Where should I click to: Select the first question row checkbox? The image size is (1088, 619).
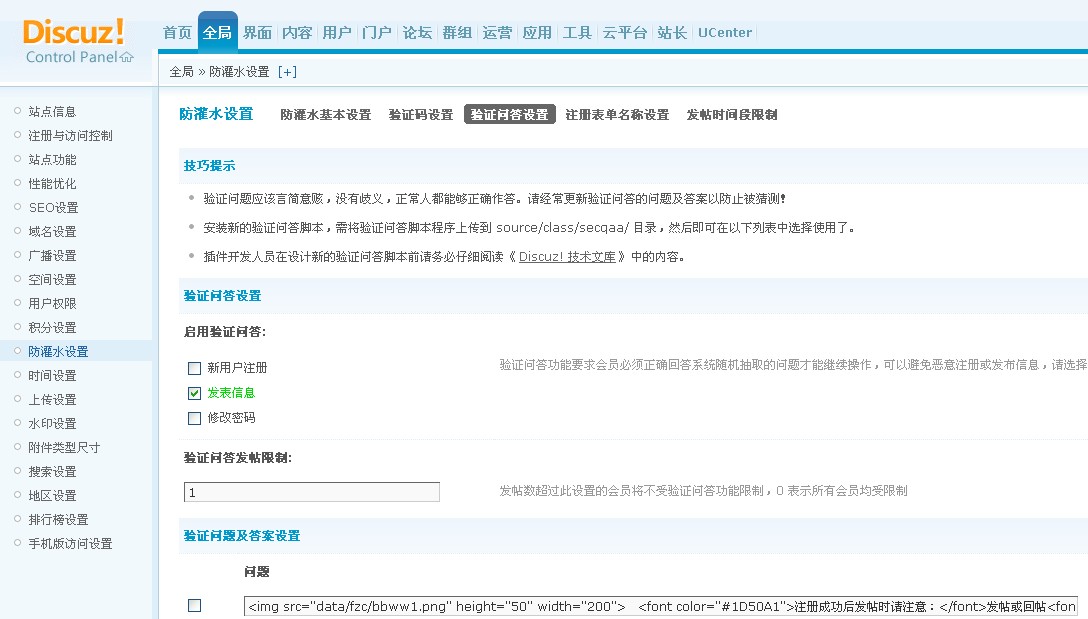[195, 606]
